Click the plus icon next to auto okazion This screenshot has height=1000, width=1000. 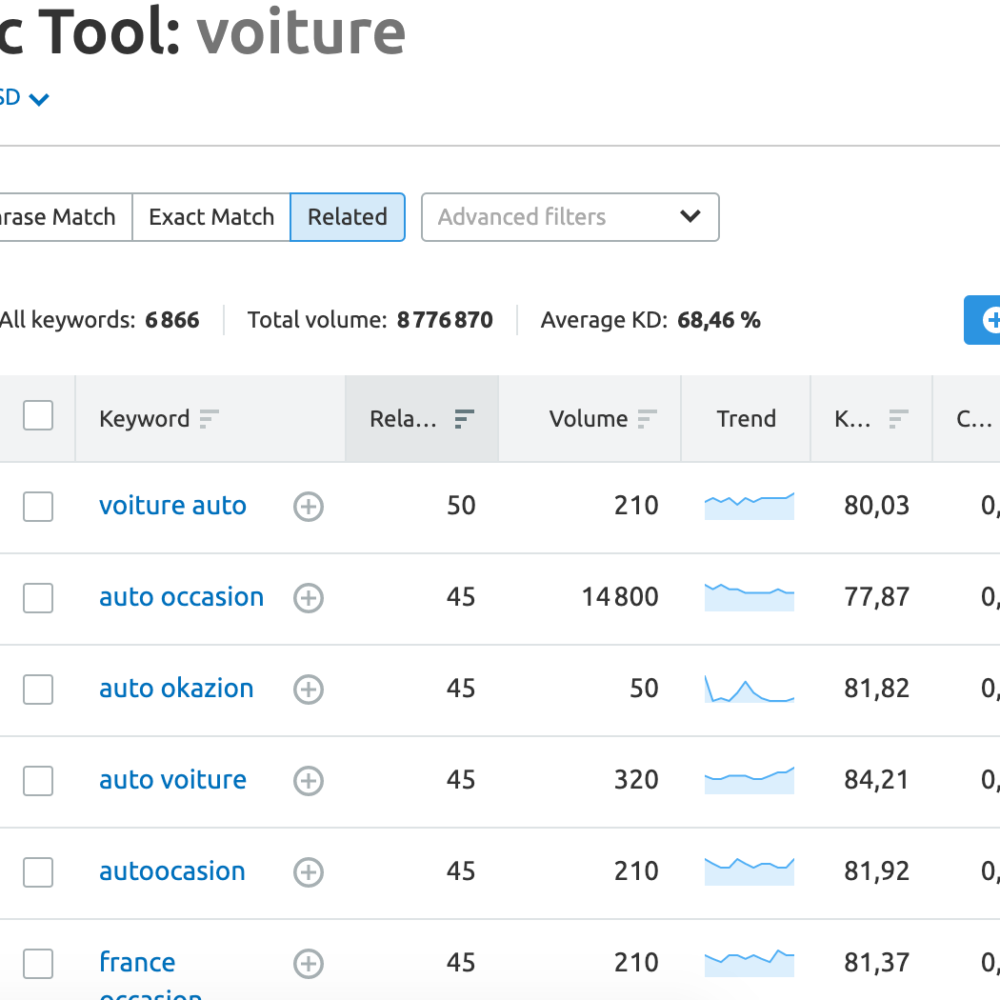308,689
